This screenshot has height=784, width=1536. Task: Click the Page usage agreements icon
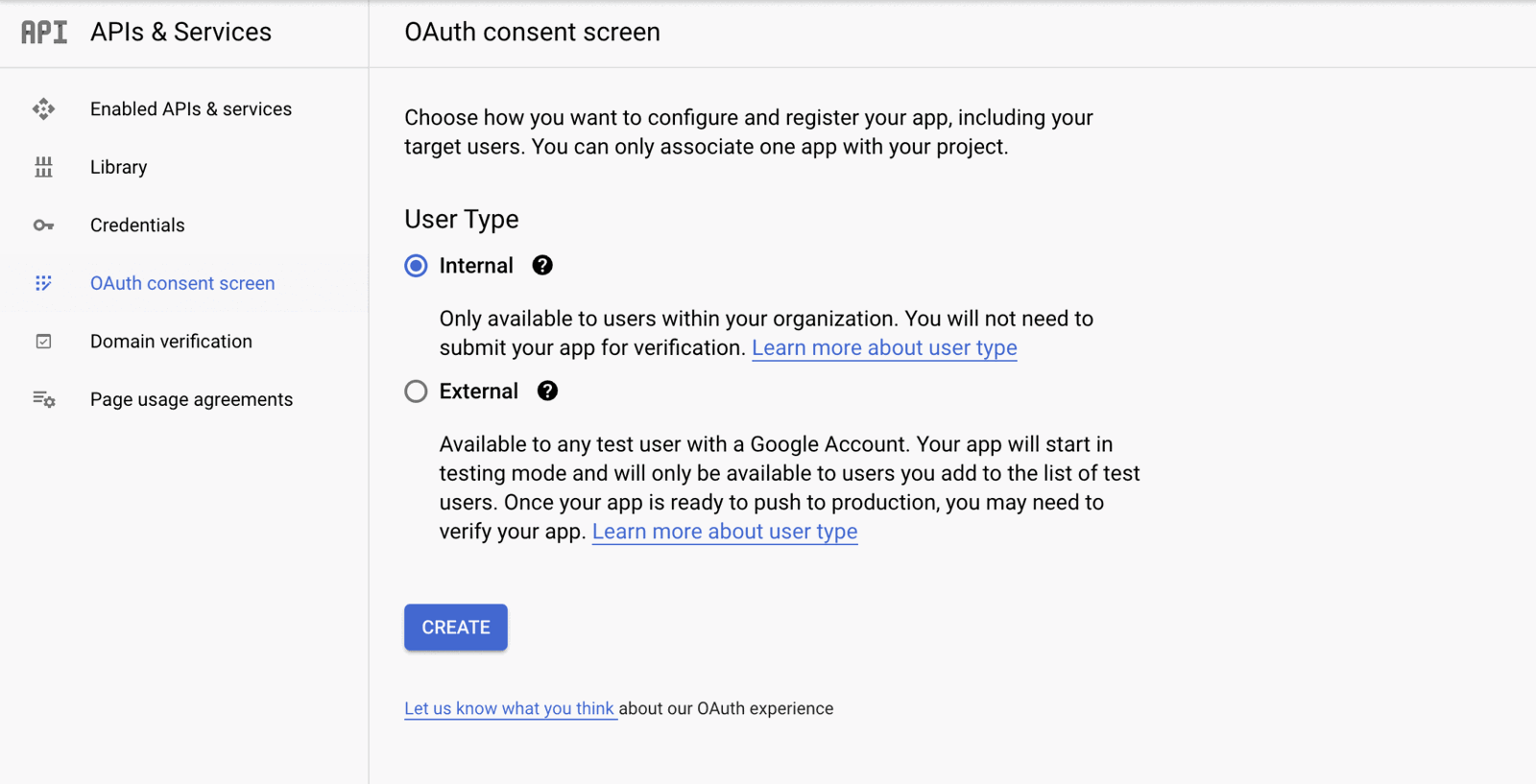coord(43,399)
